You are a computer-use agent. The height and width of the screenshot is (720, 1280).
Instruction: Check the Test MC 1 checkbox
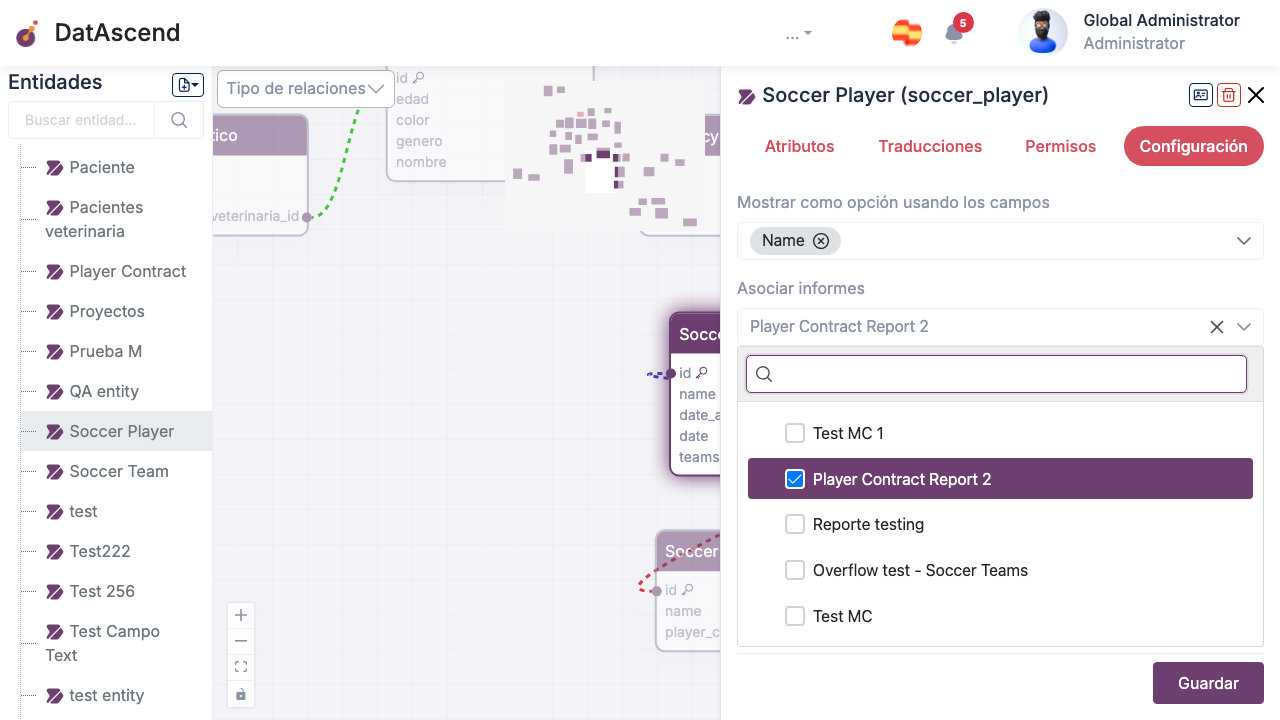pos(795,433)
